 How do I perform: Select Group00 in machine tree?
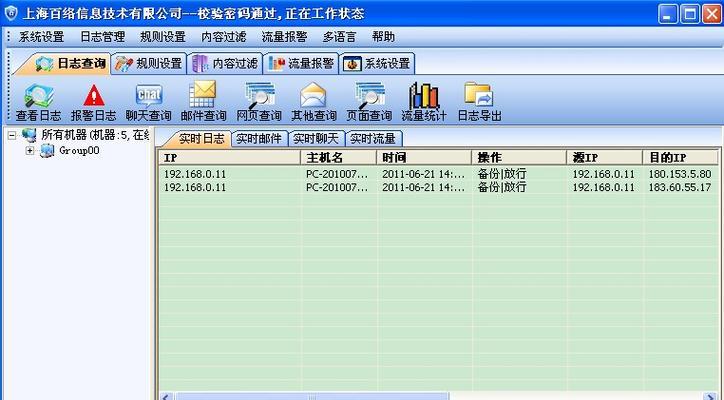point(79,151)
